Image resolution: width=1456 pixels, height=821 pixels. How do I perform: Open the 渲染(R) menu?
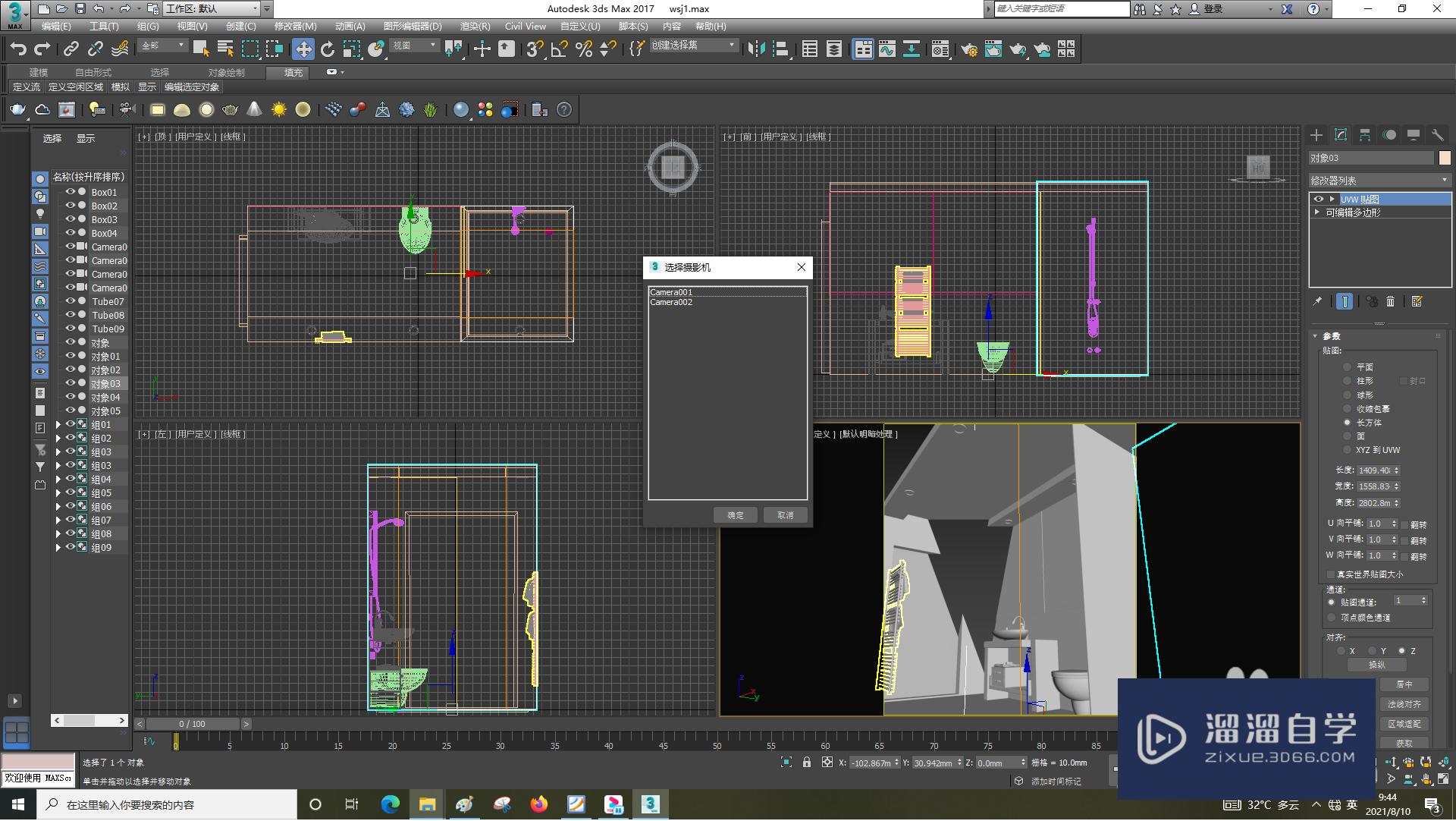click(x=475, y=27)
